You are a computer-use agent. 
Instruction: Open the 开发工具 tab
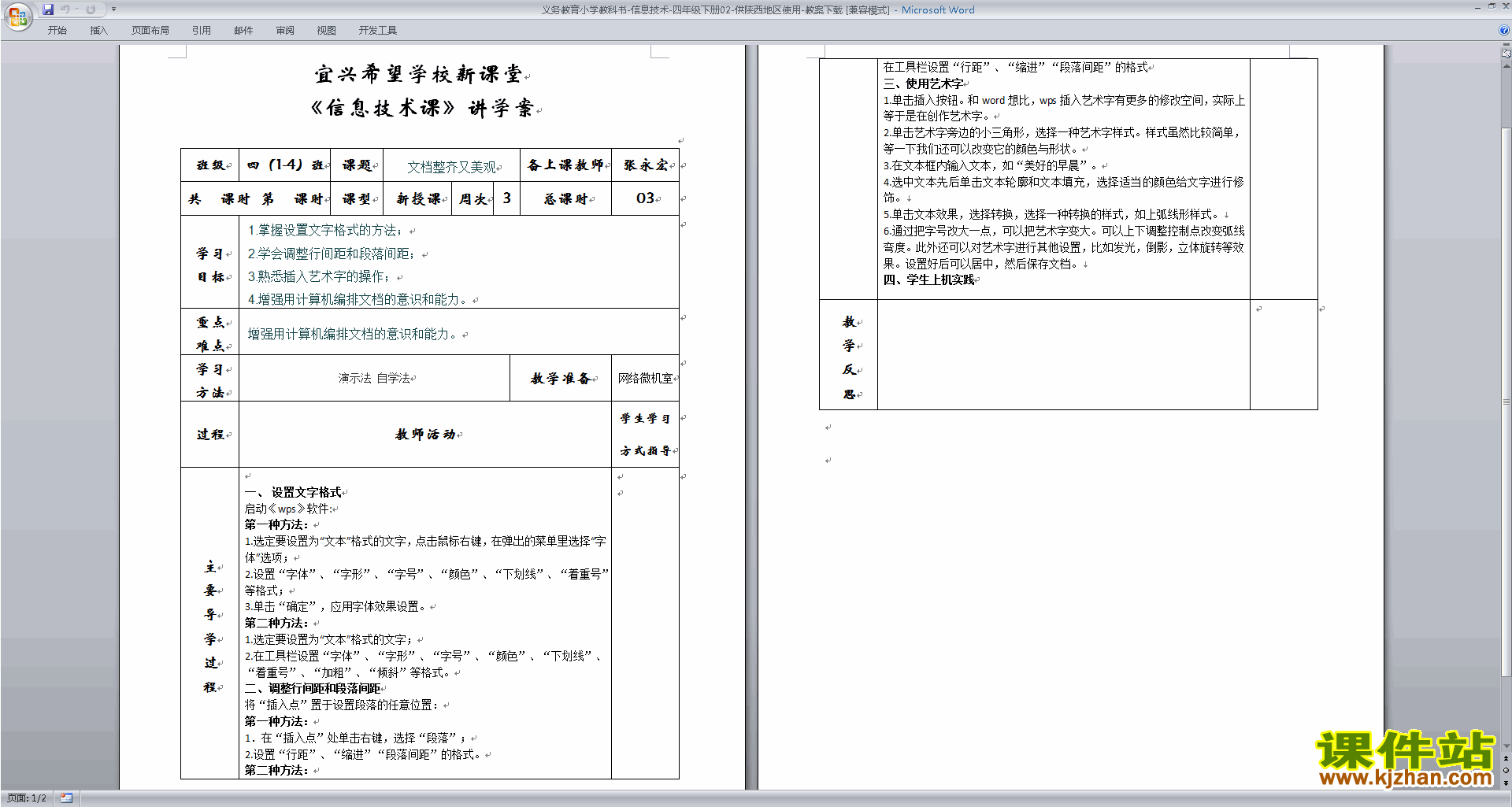tap(378, 30)
